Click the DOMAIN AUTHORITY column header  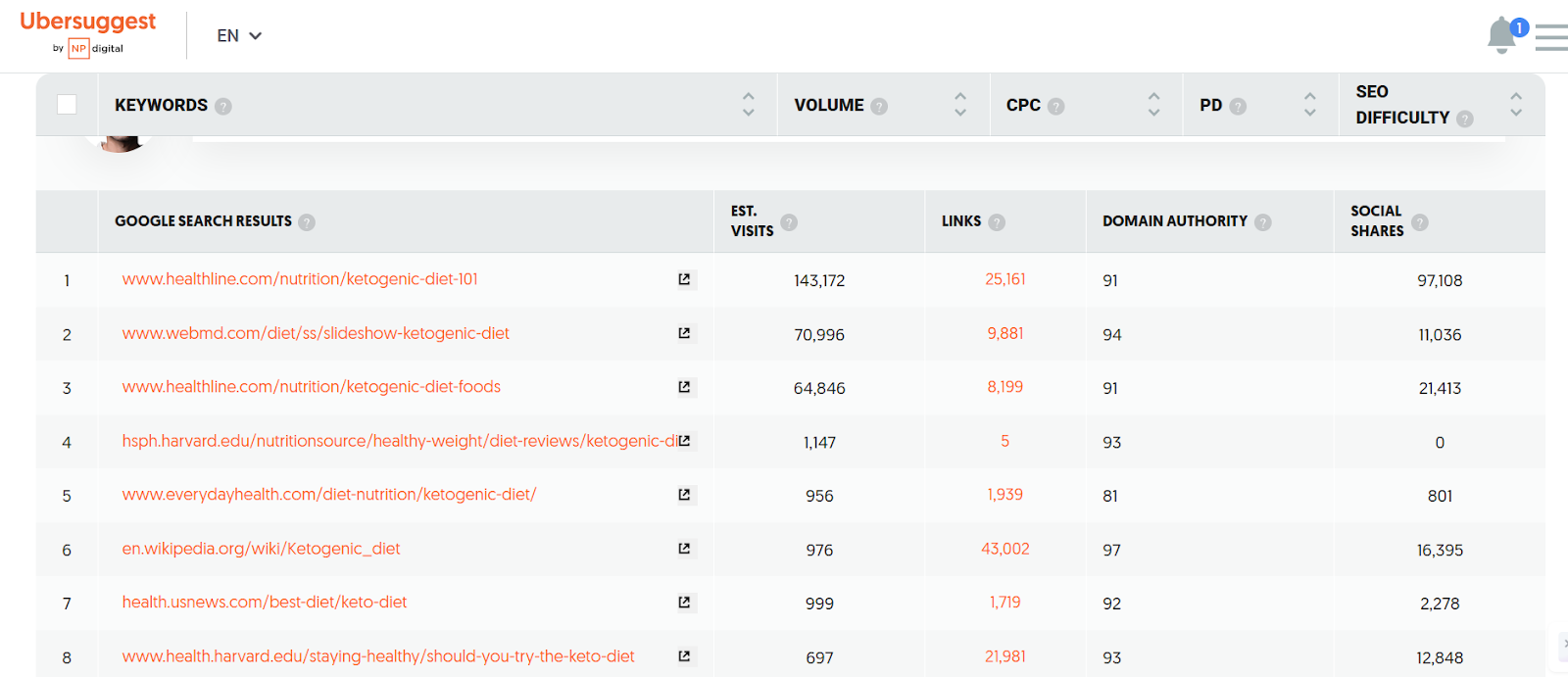click(x=1175, y=221)
